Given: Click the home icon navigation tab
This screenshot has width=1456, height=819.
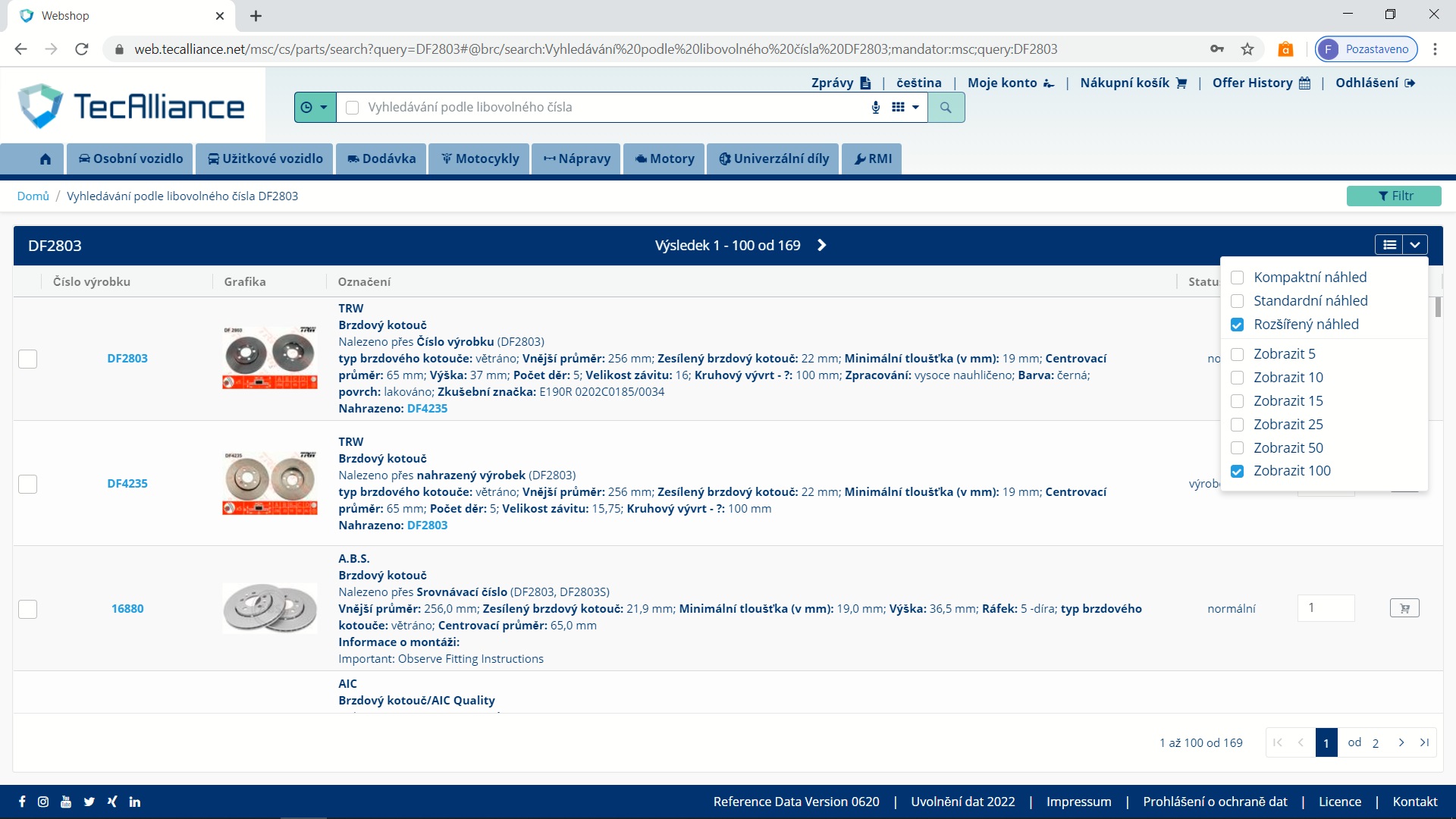Looking at the screenshot, I should 45,158.
